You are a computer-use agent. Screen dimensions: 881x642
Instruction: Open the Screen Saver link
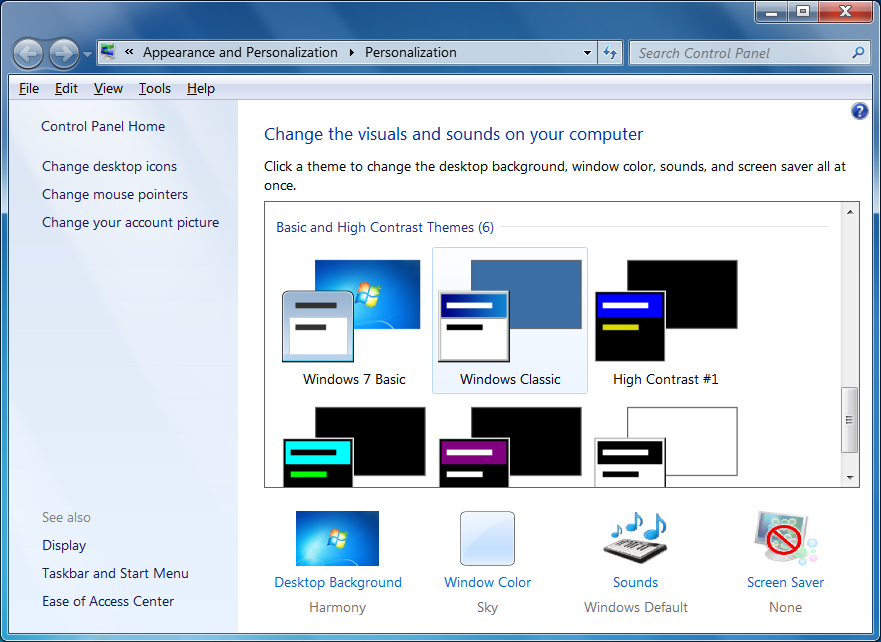(785, 582)
